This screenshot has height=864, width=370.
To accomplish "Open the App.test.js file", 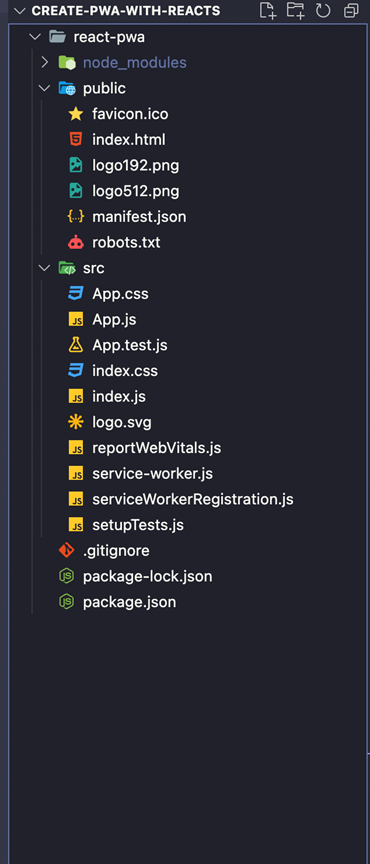I will (130, 346).
